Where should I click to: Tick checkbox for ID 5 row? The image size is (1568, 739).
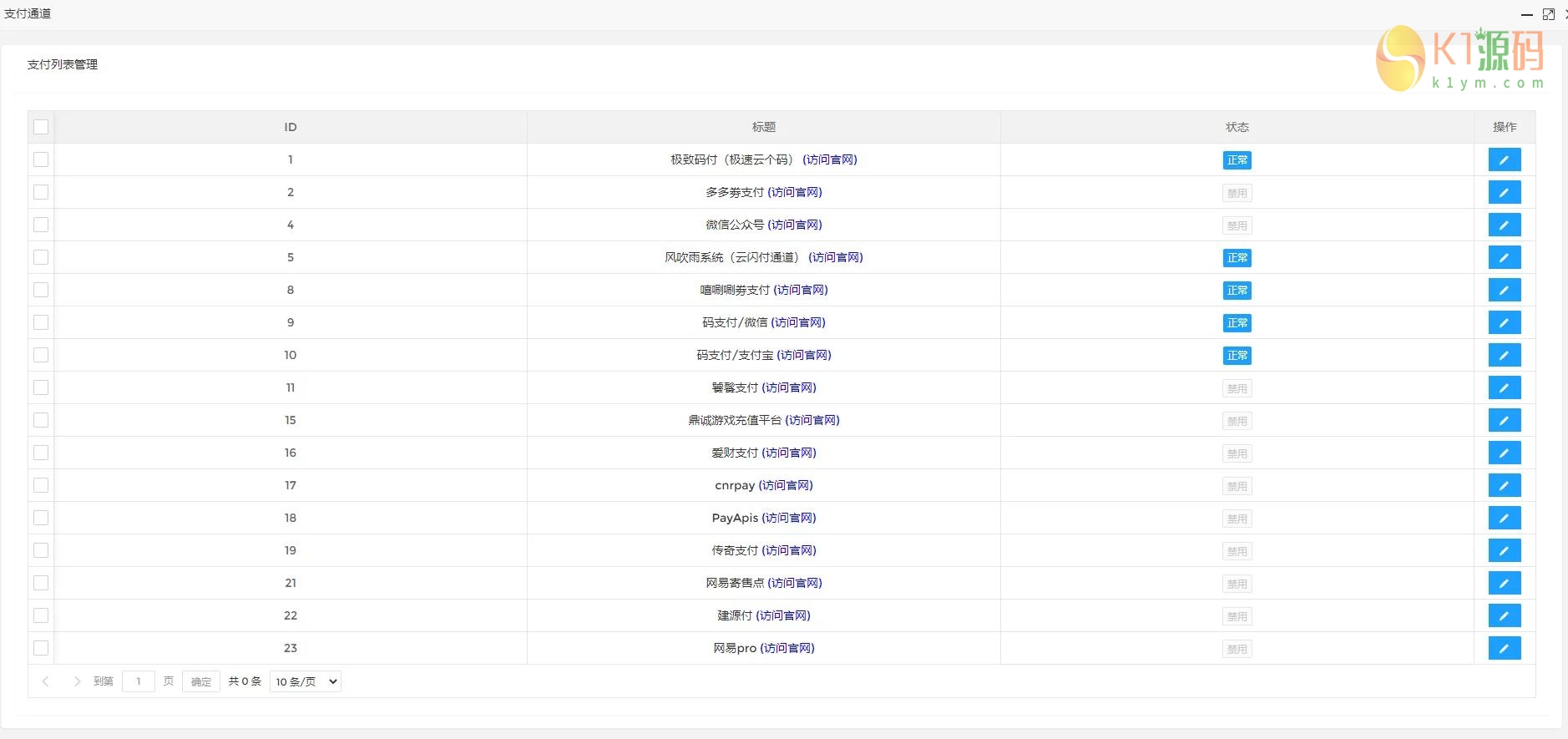pyautogui.click(x=41, y=257)
